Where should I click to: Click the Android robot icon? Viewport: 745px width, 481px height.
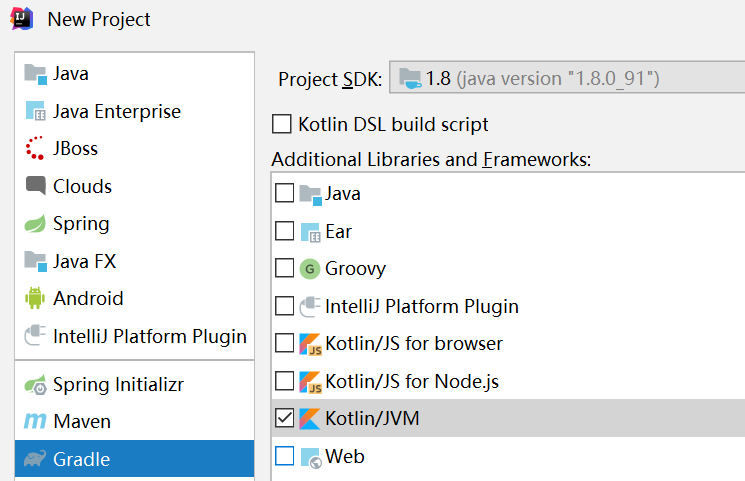click(36, 298)
